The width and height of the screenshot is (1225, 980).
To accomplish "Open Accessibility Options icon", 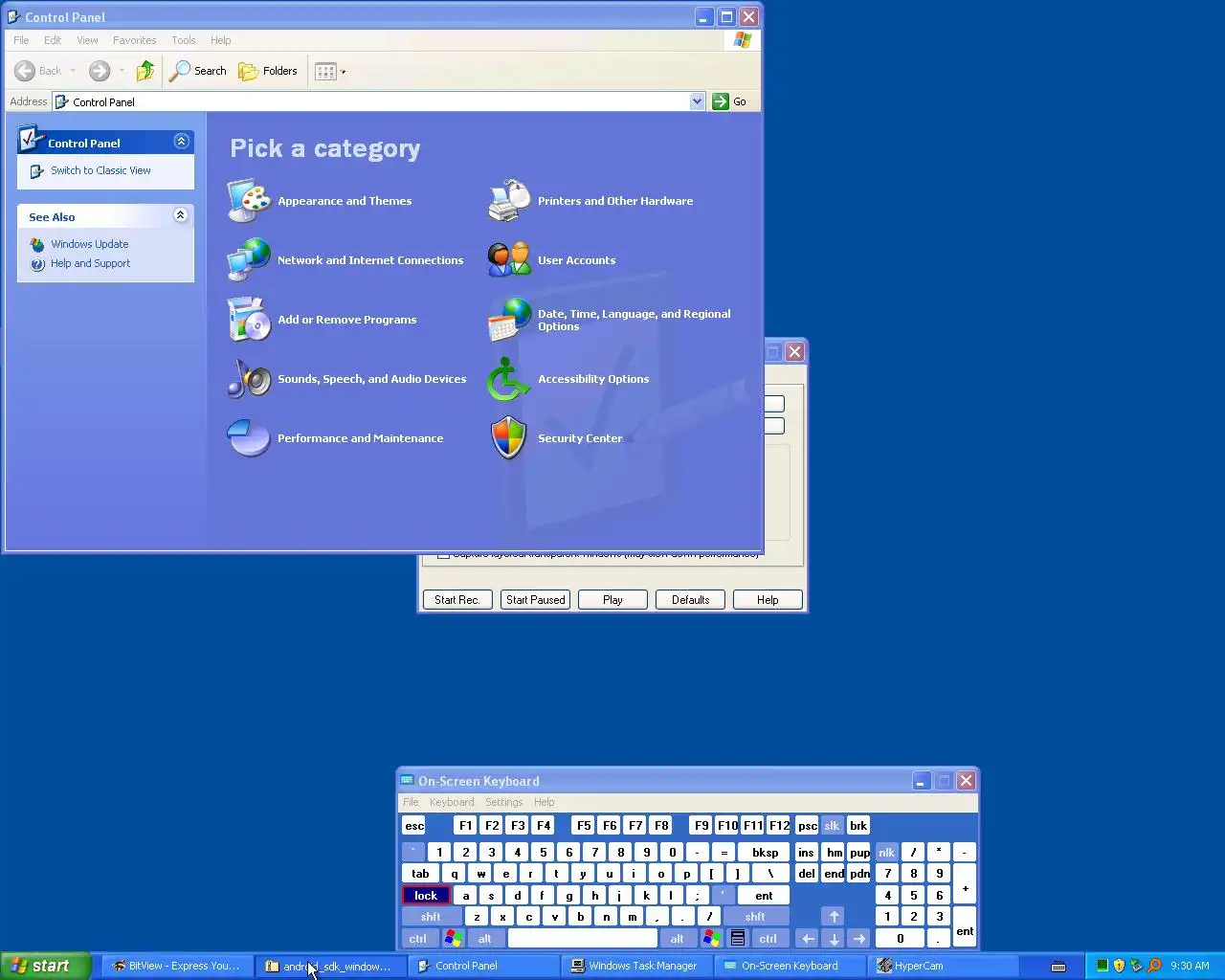I will [x=509, y=379].
